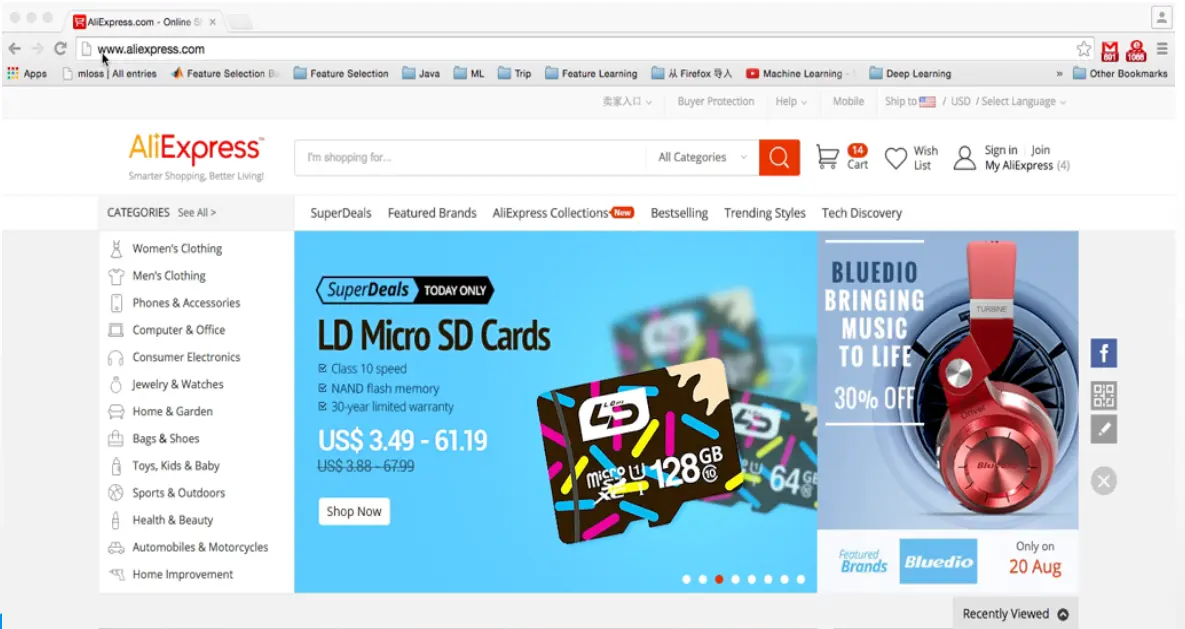The width and height of the screenshot is (1185, 629).
Task: Open the Chrome hamburger menu
Action: pyautogui.click(x=1162, y=49)
